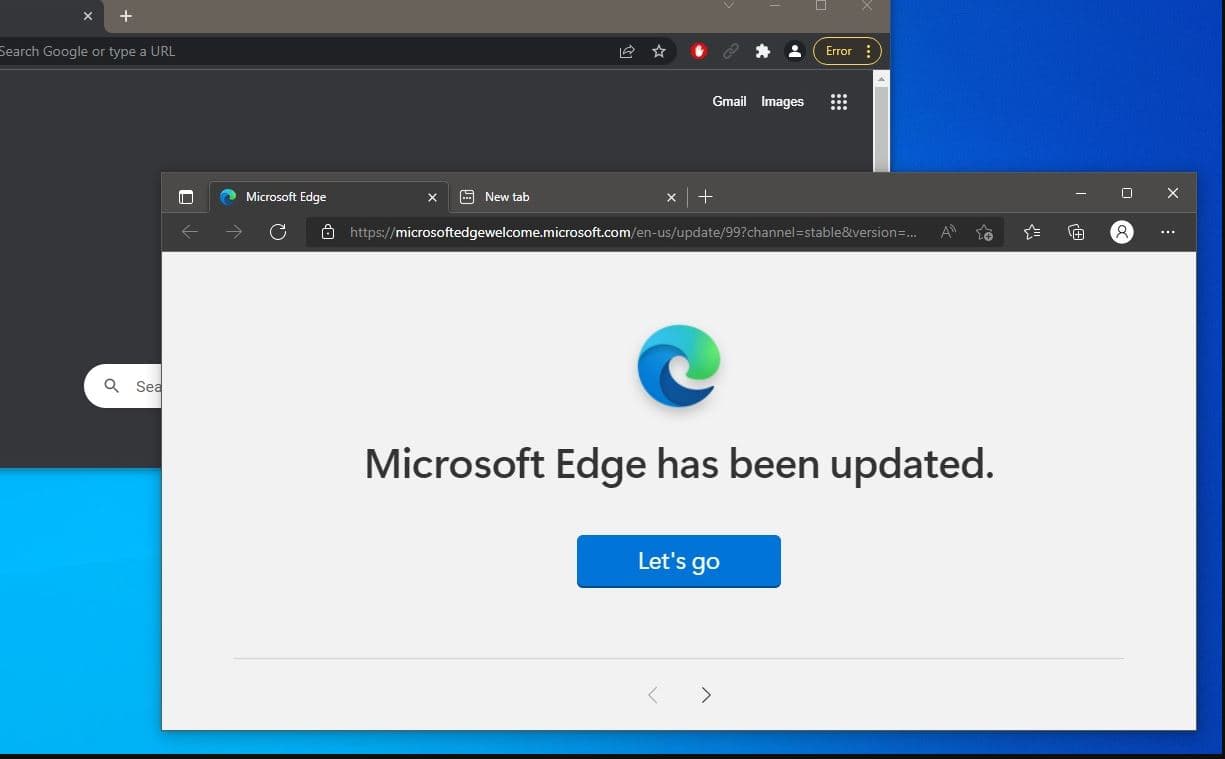Open the Tab actions menu in Edge
Screen dimensions: 1225x759
tap(186, 197)
